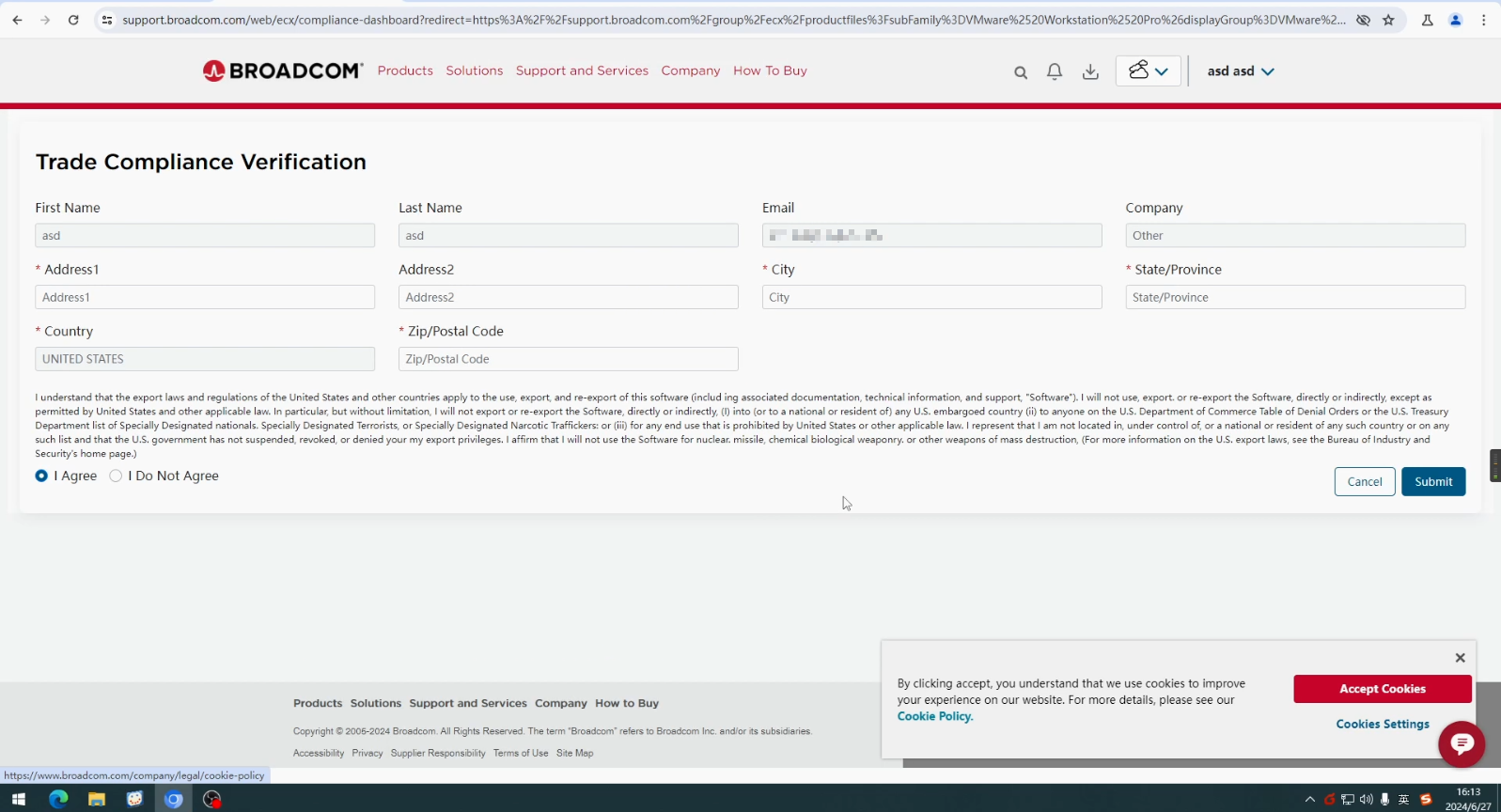Click the side feedback tab handle
The height and width of the screenshot is (812, 1501).
coord(1495,465)
